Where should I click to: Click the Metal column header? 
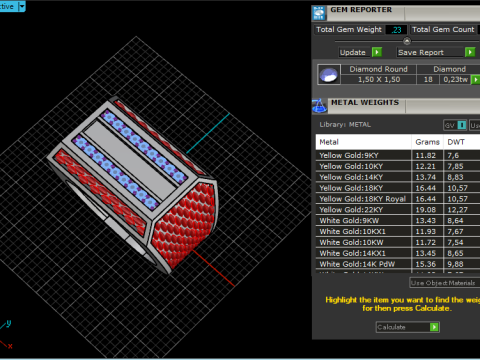click(363, 142)
